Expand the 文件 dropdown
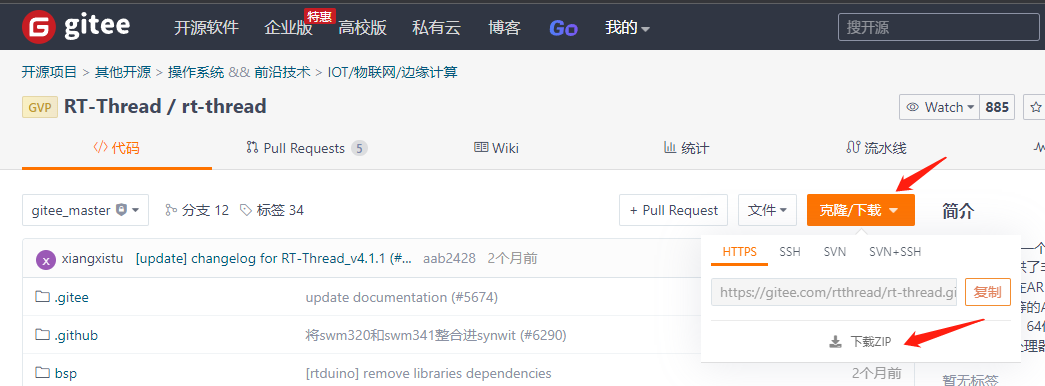 (x=767, y=210)
